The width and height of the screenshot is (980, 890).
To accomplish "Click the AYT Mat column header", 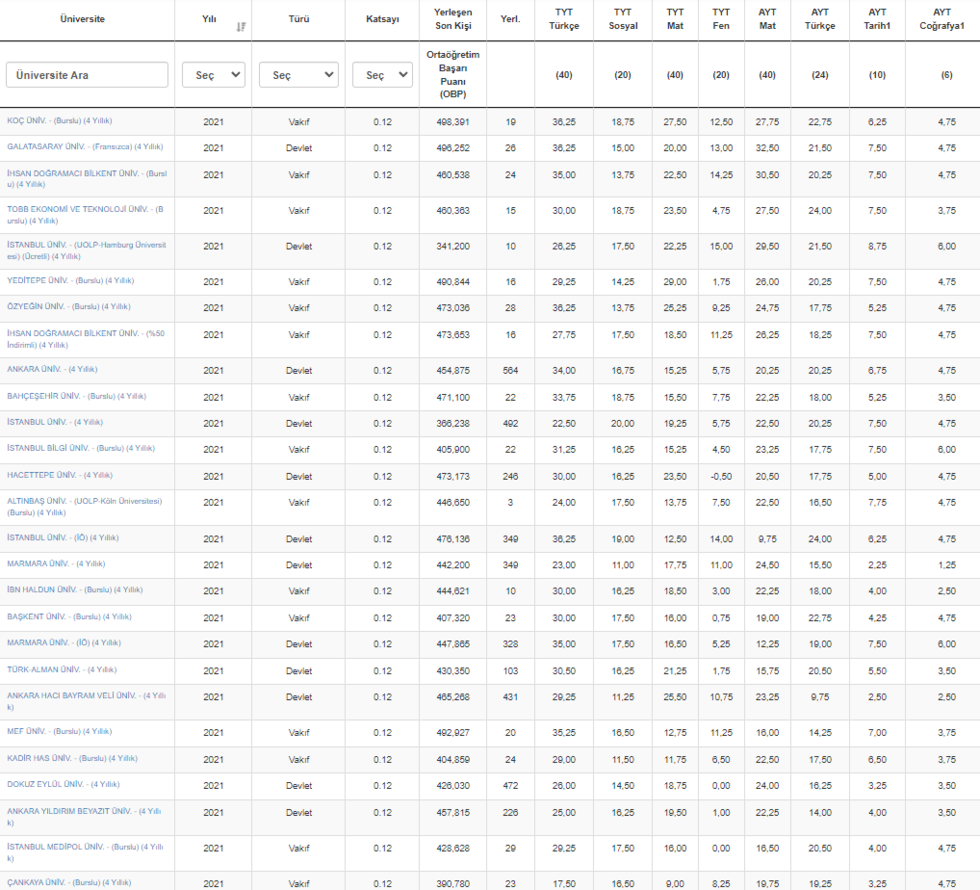I will pos(767,19).
